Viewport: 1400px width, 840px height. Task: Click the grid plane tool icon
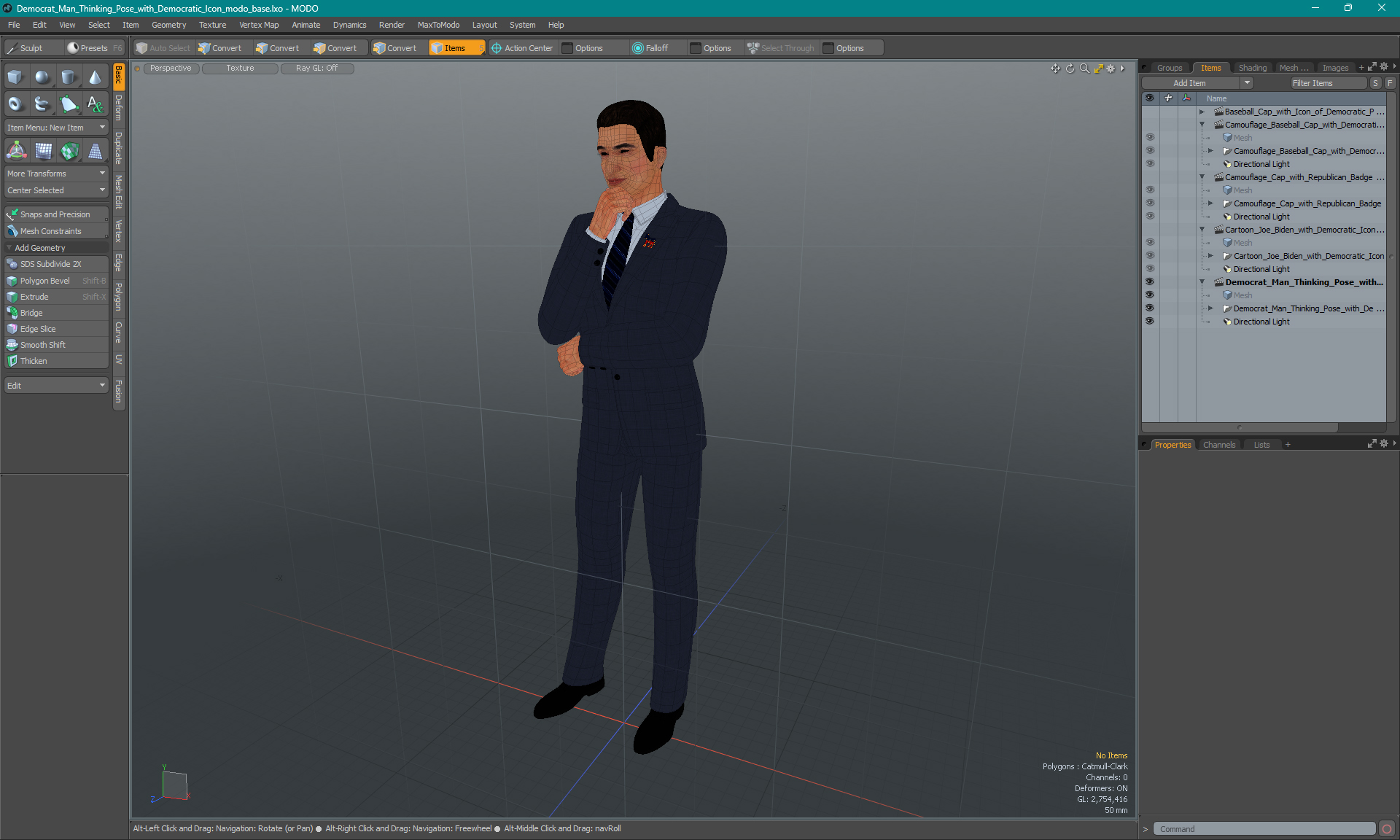coord(44,151)
